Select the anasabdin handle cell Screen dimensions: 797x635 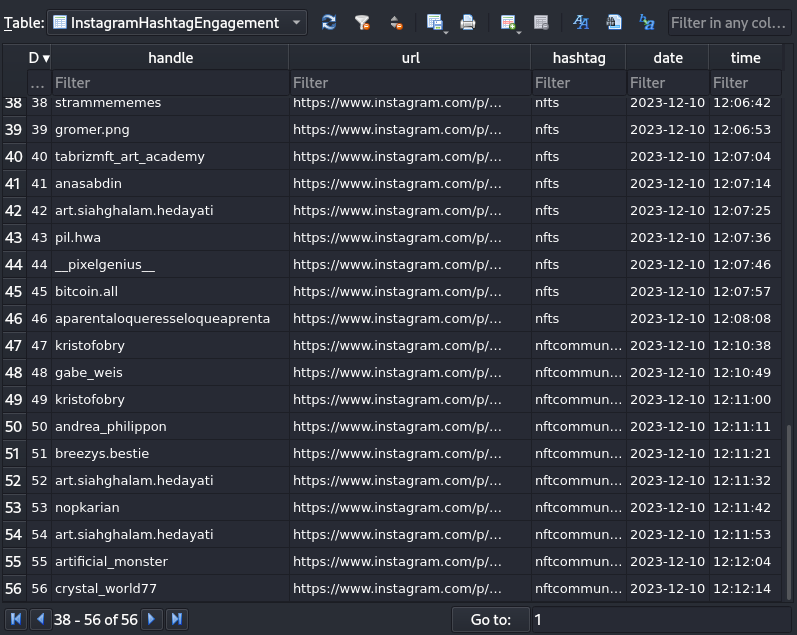(170, 184)
